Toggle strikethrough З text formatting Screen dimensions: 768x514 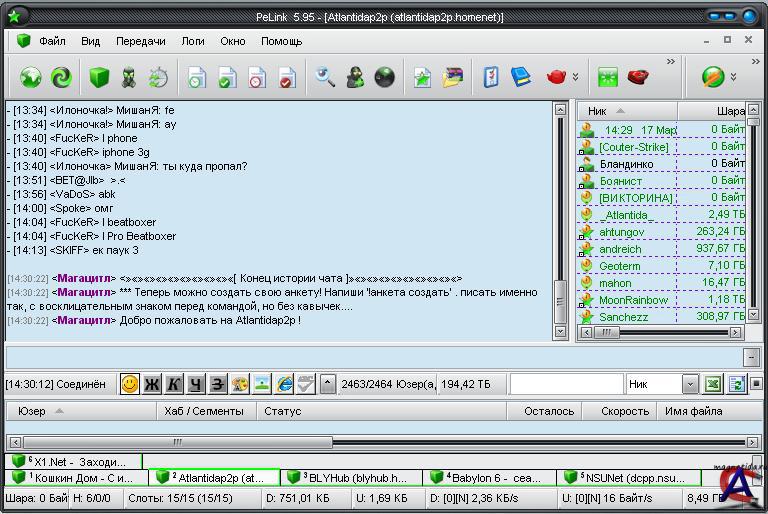pos(218,384)
